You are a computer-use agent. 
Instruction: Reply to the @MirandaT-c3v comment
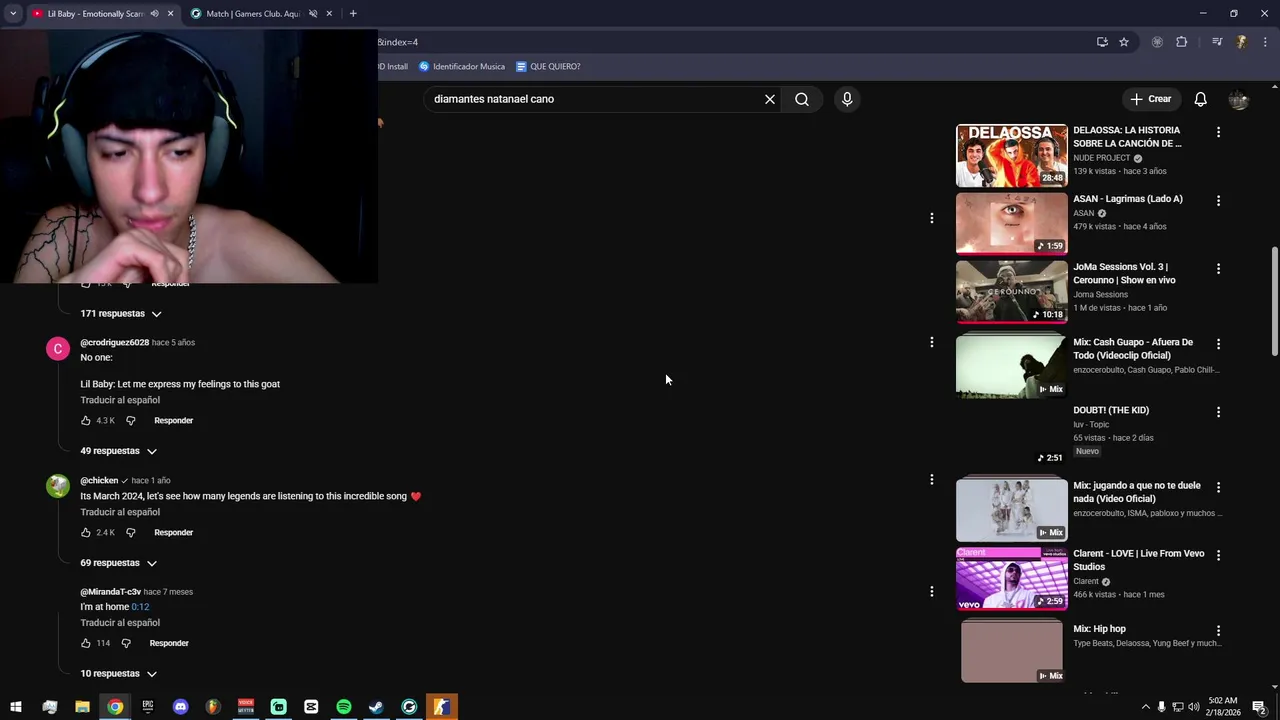[x=169, y=643]
